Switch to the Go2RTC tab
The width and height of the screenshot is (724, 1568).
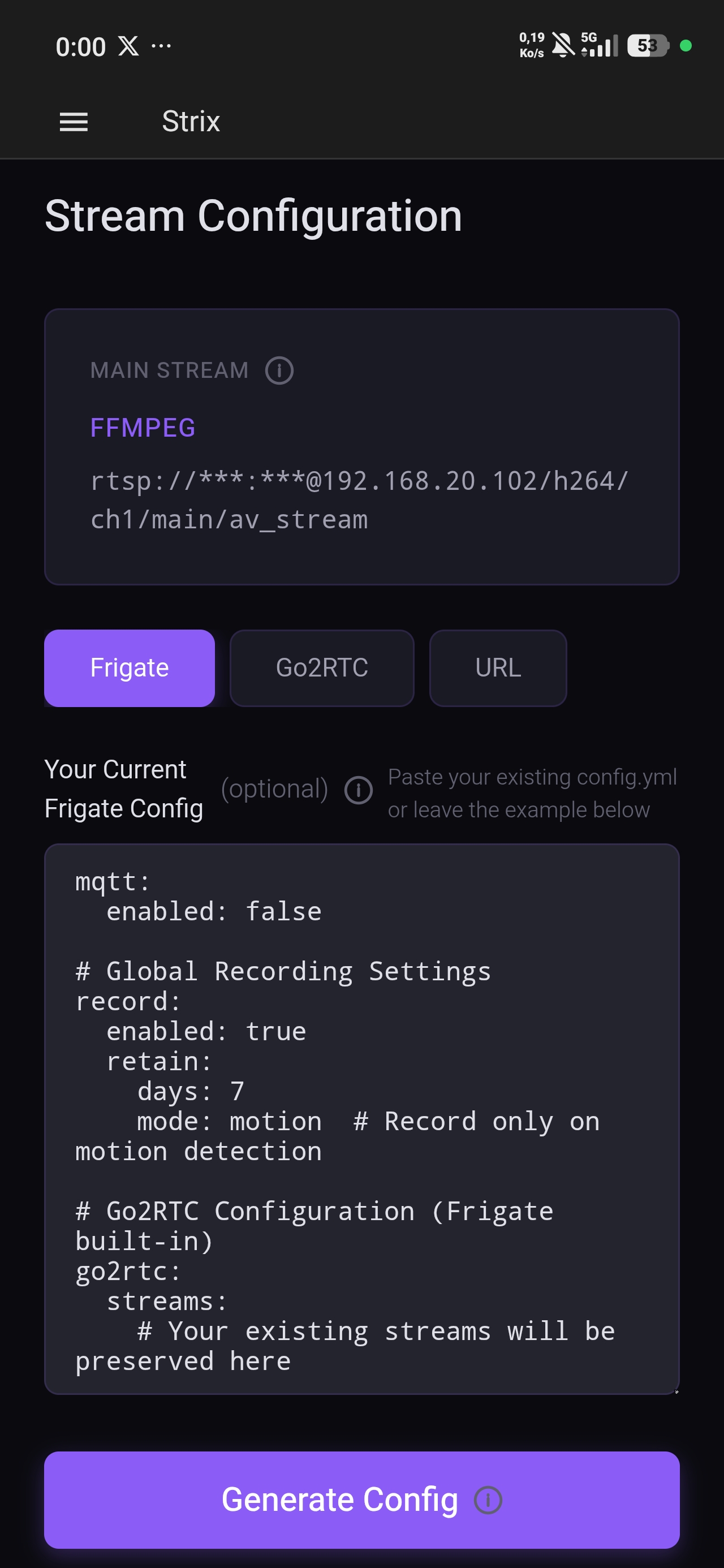[321, 667]
